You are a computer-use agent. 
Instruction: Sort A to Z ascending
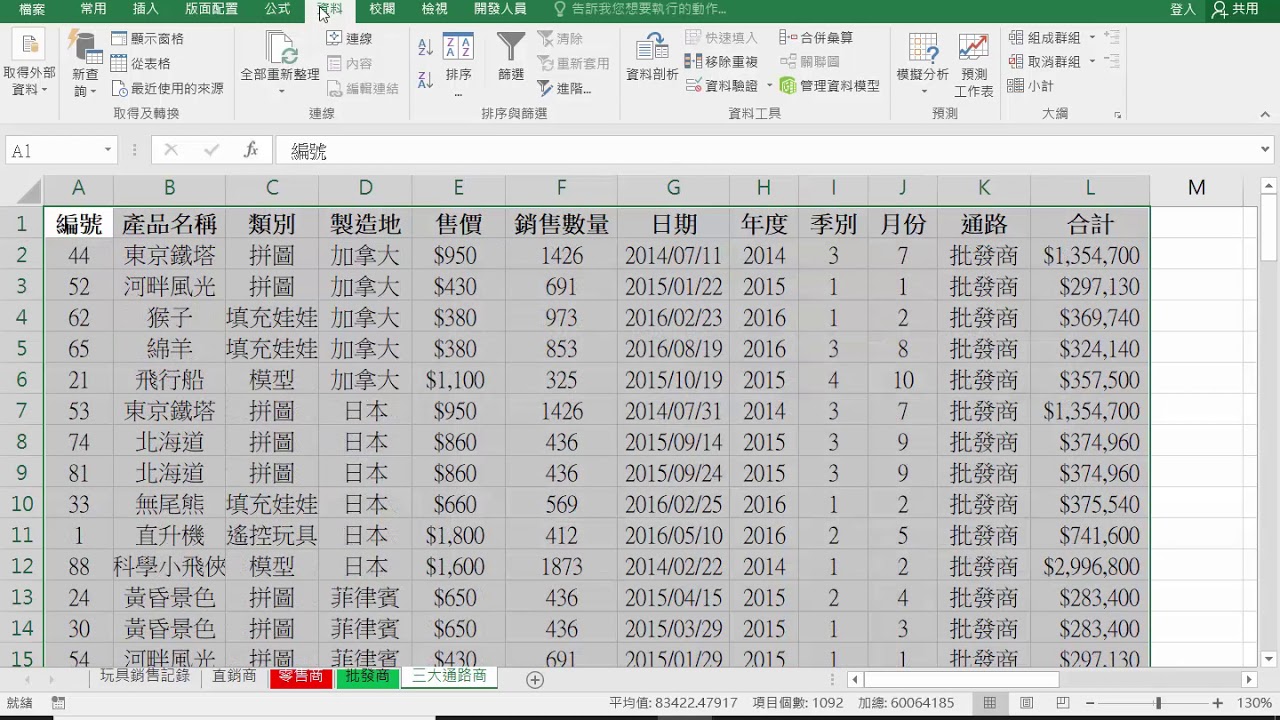click(425, 47)
